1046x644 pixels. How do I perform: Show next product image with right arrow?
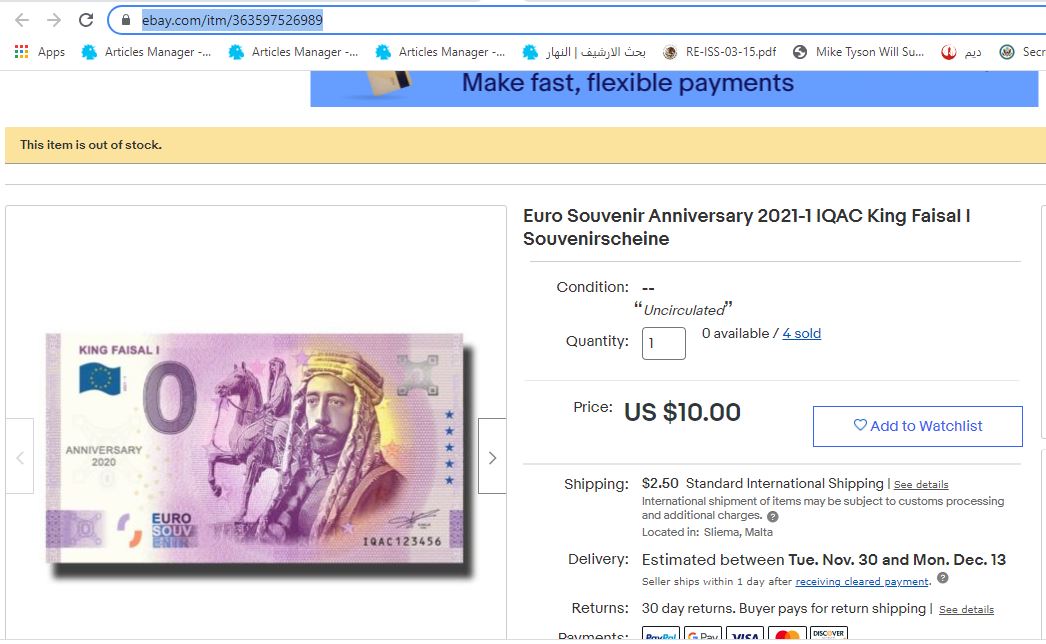tap(492, 458)
